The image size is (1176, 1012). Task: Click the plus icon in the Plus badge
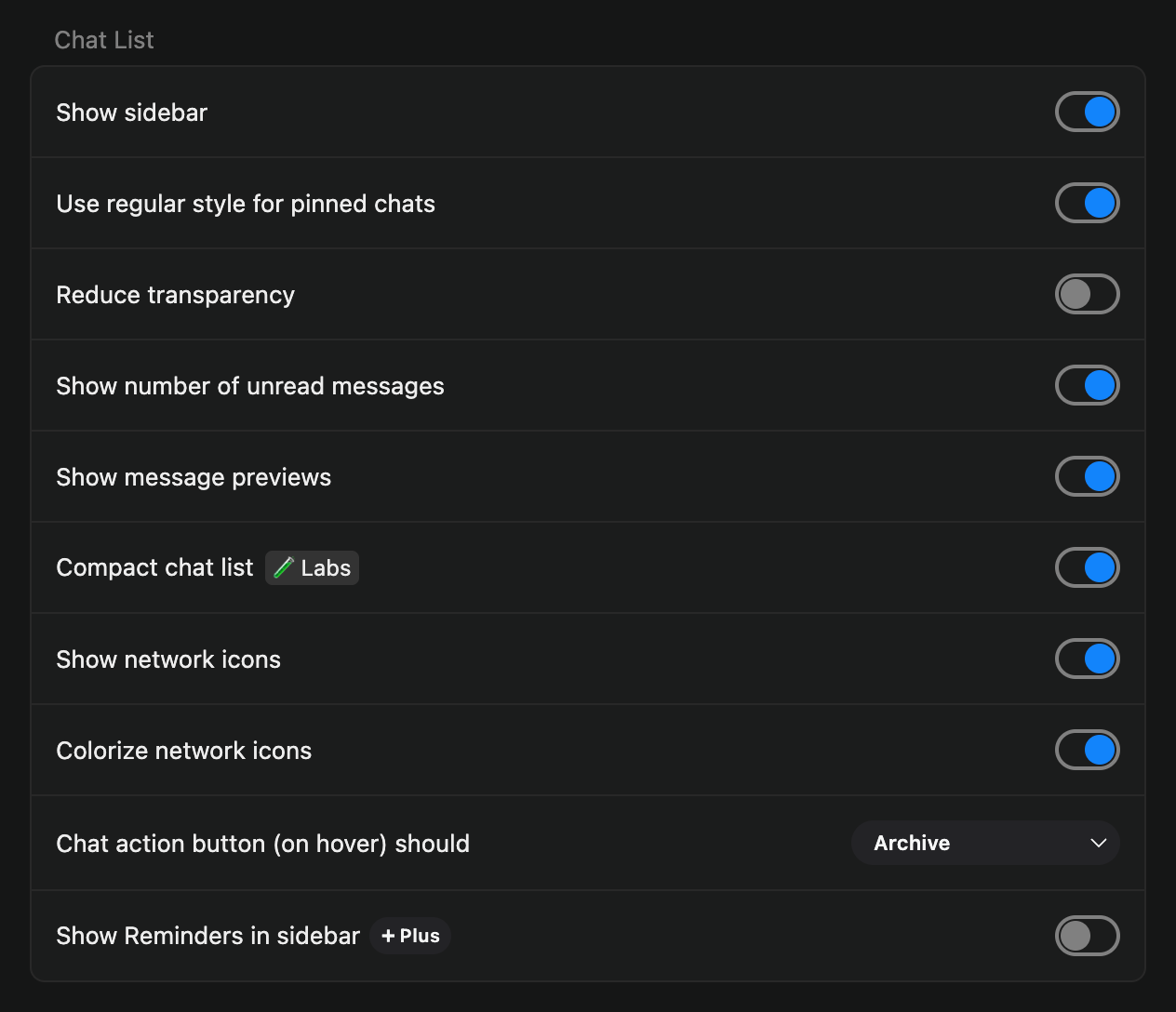click(388, 936)
